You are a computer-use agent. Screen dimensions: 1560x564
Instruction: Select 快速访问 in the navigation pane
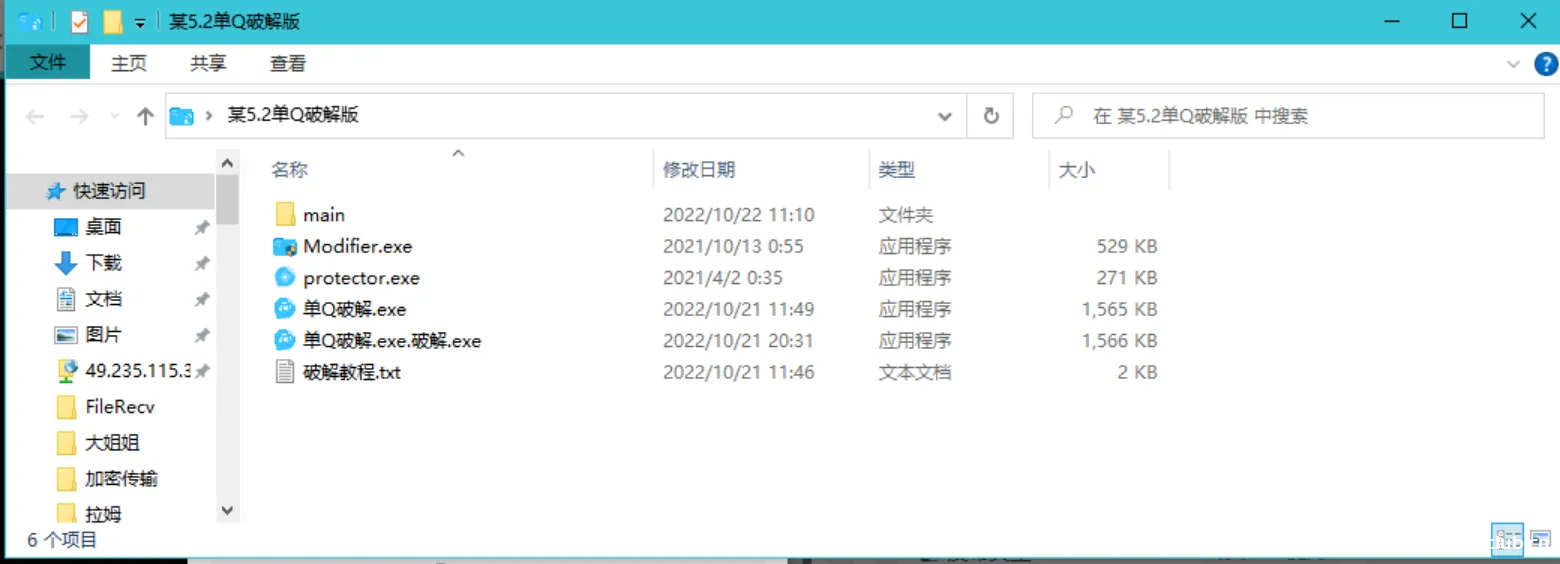[109, 190]
